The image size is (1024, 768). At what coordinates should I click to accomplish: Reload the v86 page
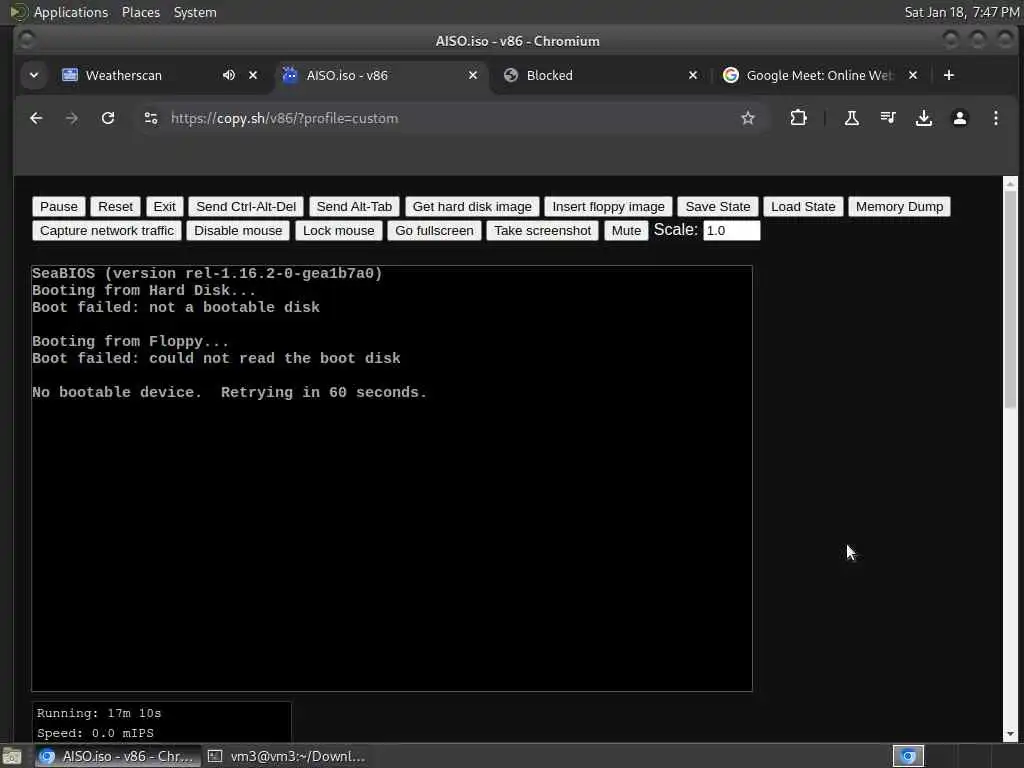[108, 118]
